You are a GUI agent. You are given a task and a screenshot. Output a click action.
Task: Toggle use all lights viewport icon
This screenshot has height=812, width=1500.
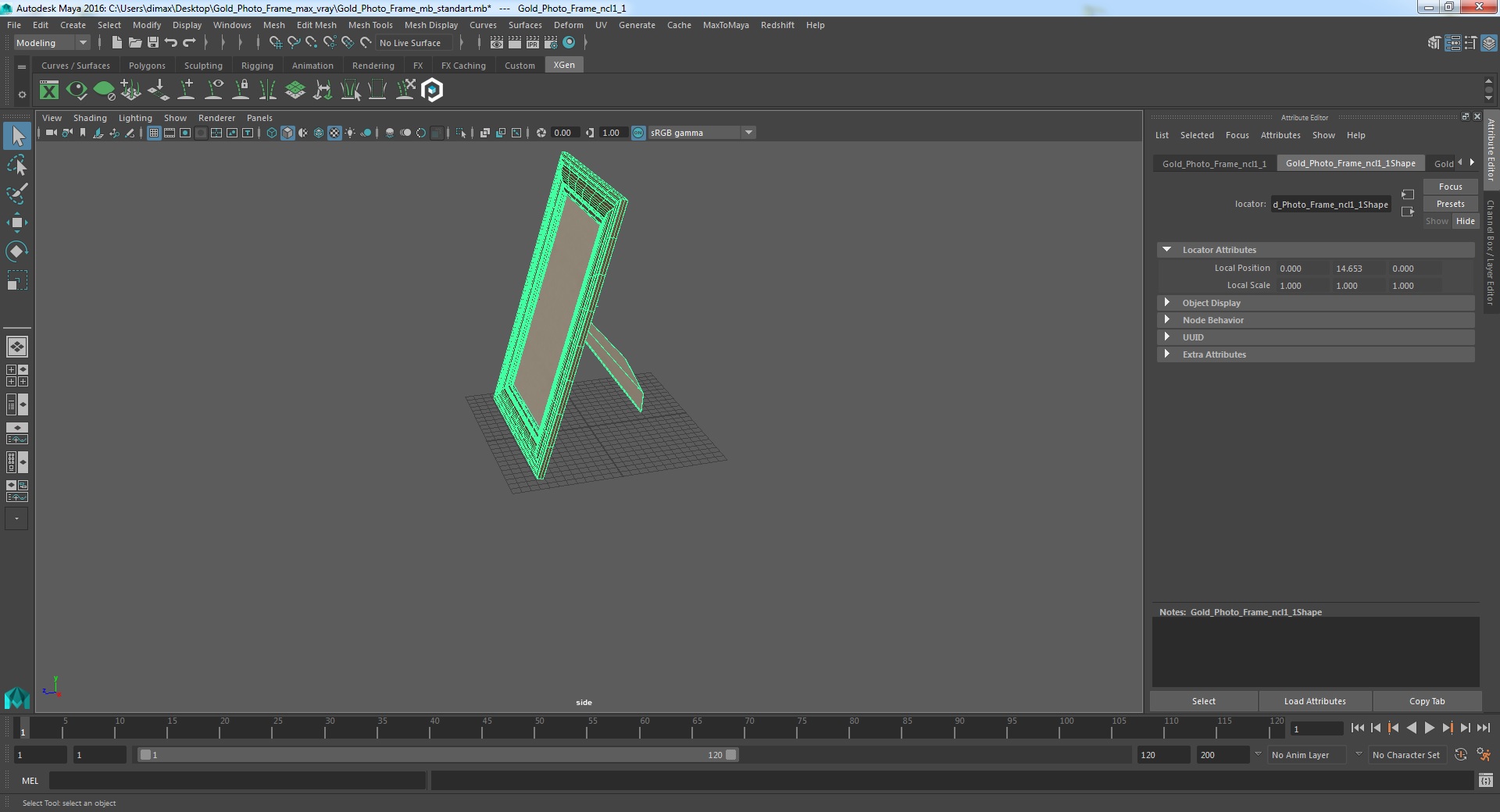pos(350,133)
